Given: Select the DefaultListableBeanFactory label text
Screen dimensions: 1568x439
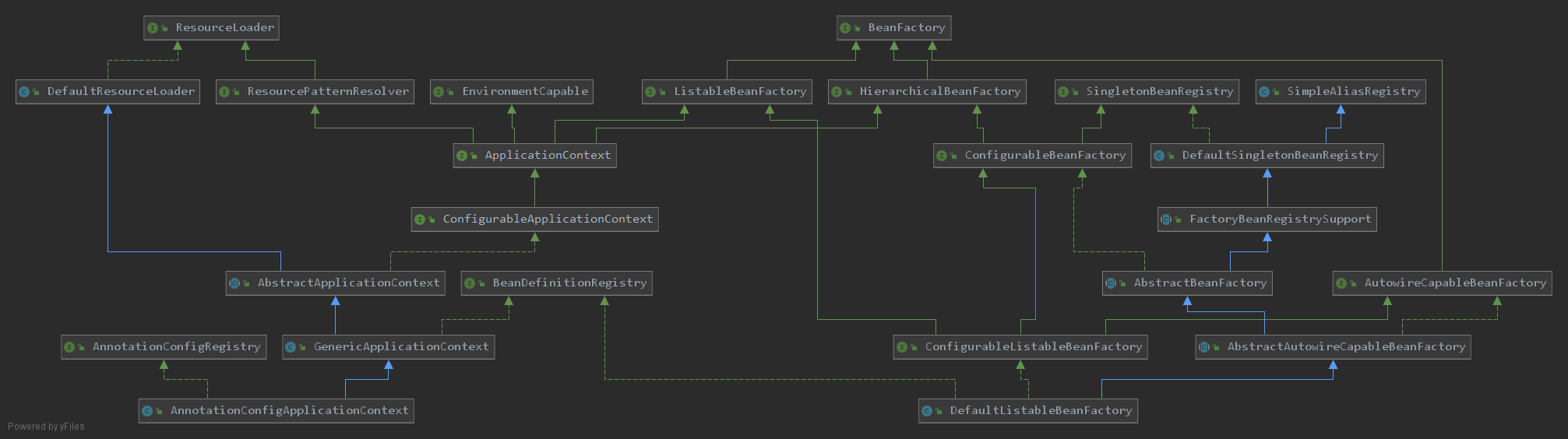Looking at the screenshot, I should [1041, 411].
